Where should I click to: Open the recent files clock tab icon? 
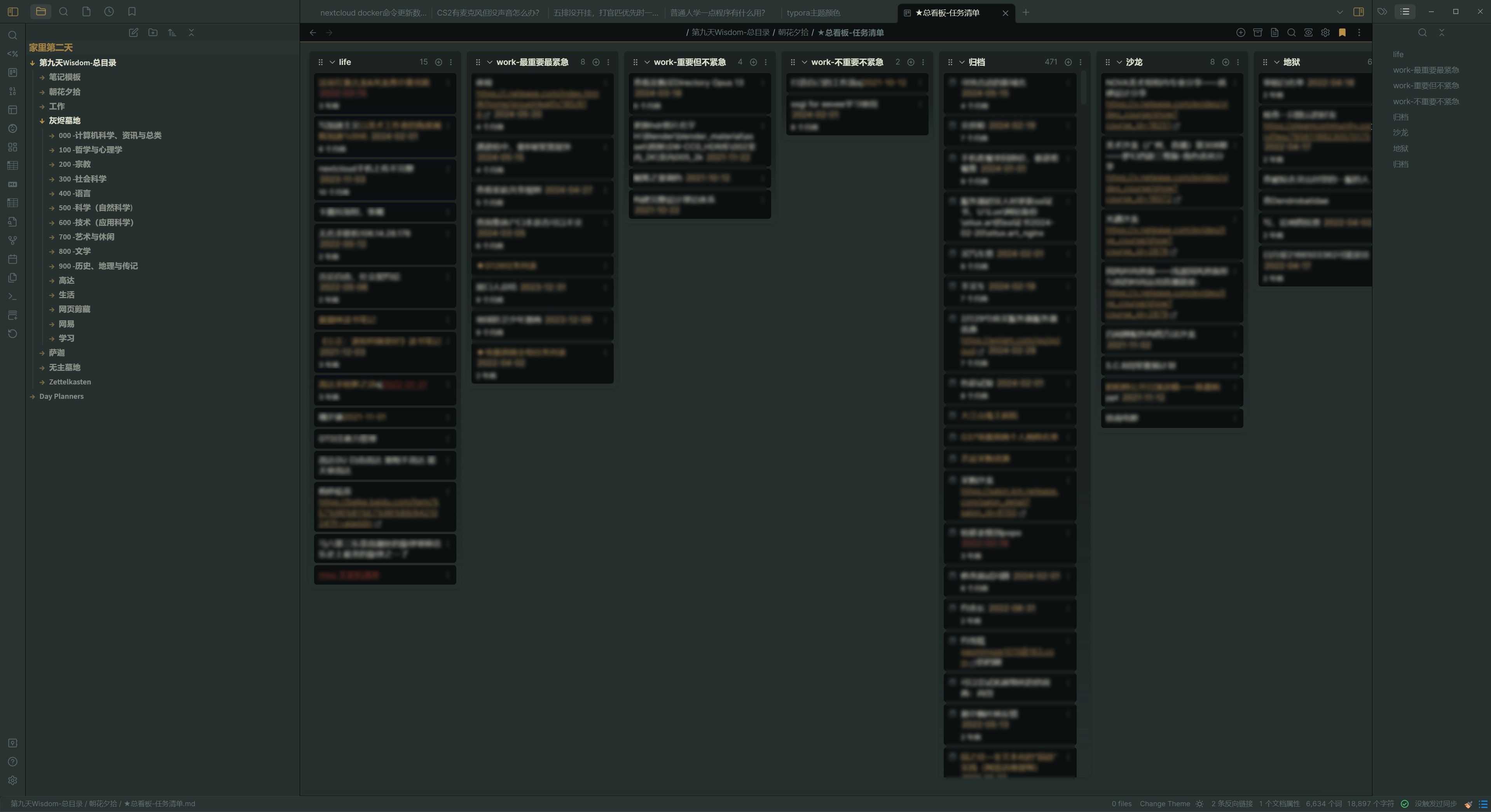(109, 12)
